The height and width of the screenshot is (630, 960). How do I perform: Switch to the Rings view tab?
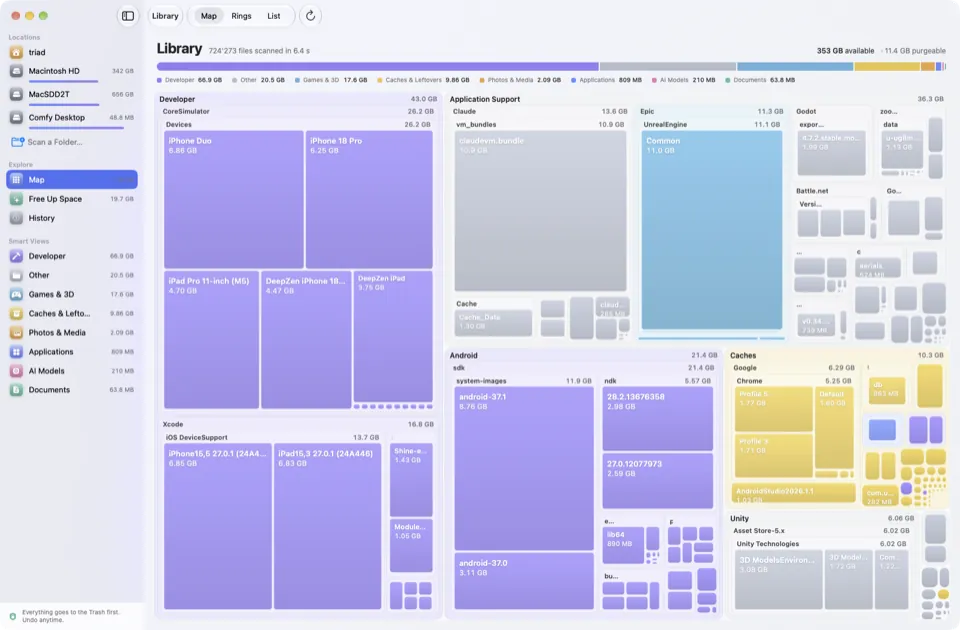click(x=241, y=16)
